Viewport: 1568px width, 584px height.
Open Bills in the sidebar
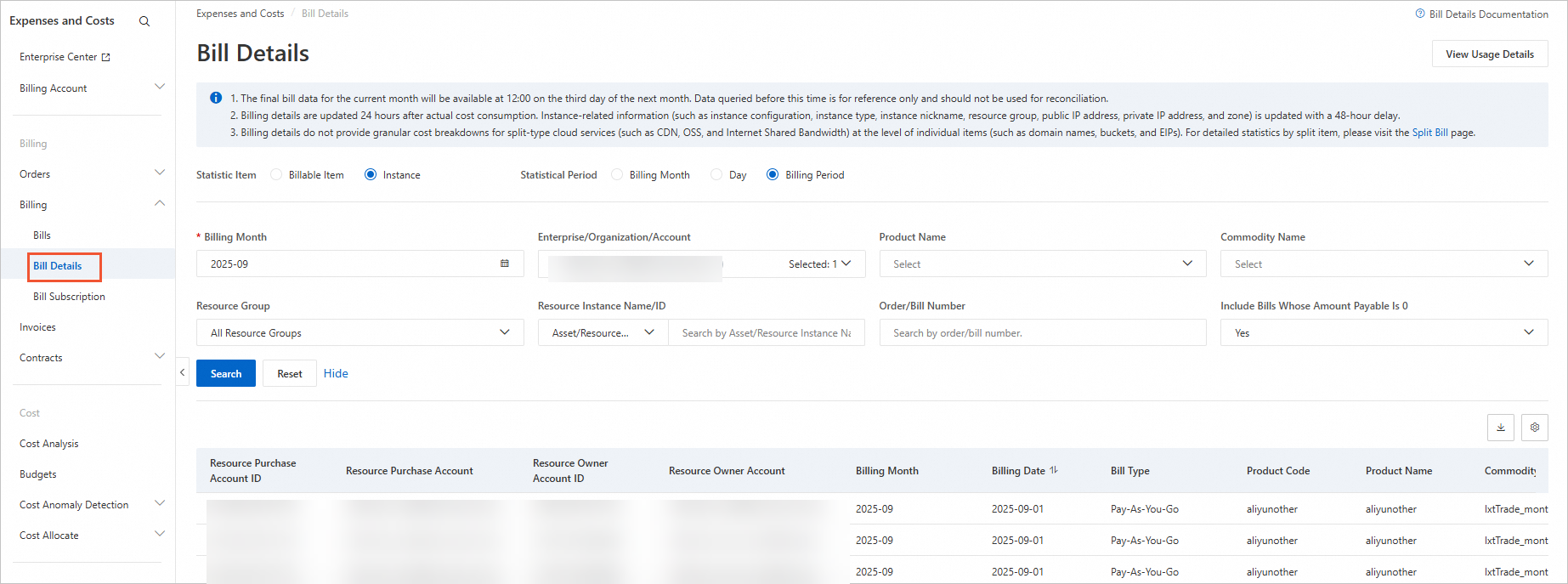42,235
